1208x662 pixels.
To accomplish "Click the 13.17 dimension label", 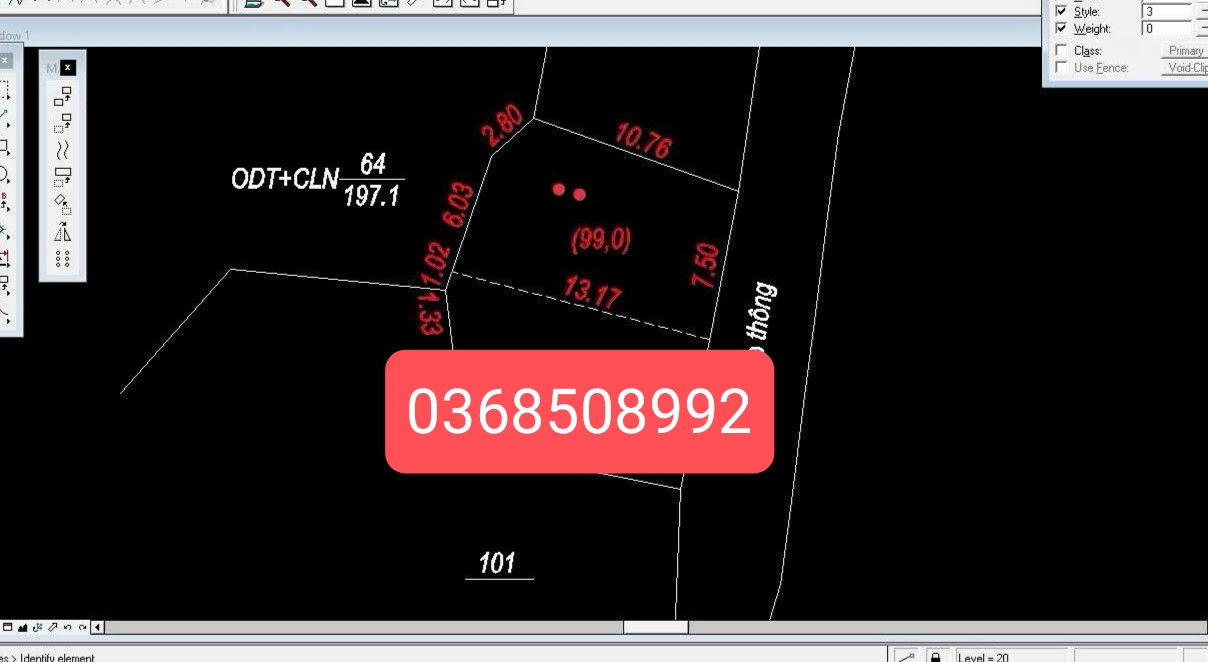I will click(x=592, y=293).
